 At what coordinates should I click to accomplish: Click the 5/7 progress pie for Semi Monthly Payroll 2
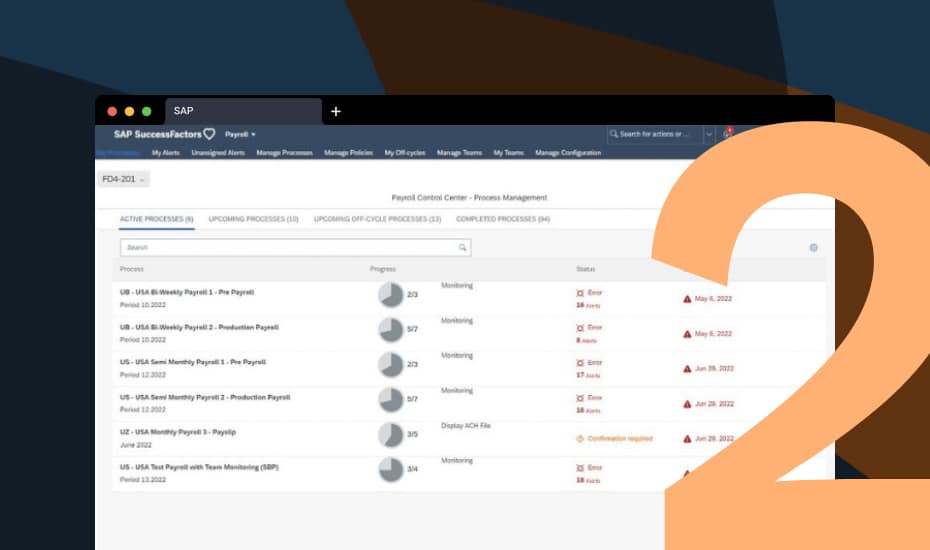coord(391,400)
